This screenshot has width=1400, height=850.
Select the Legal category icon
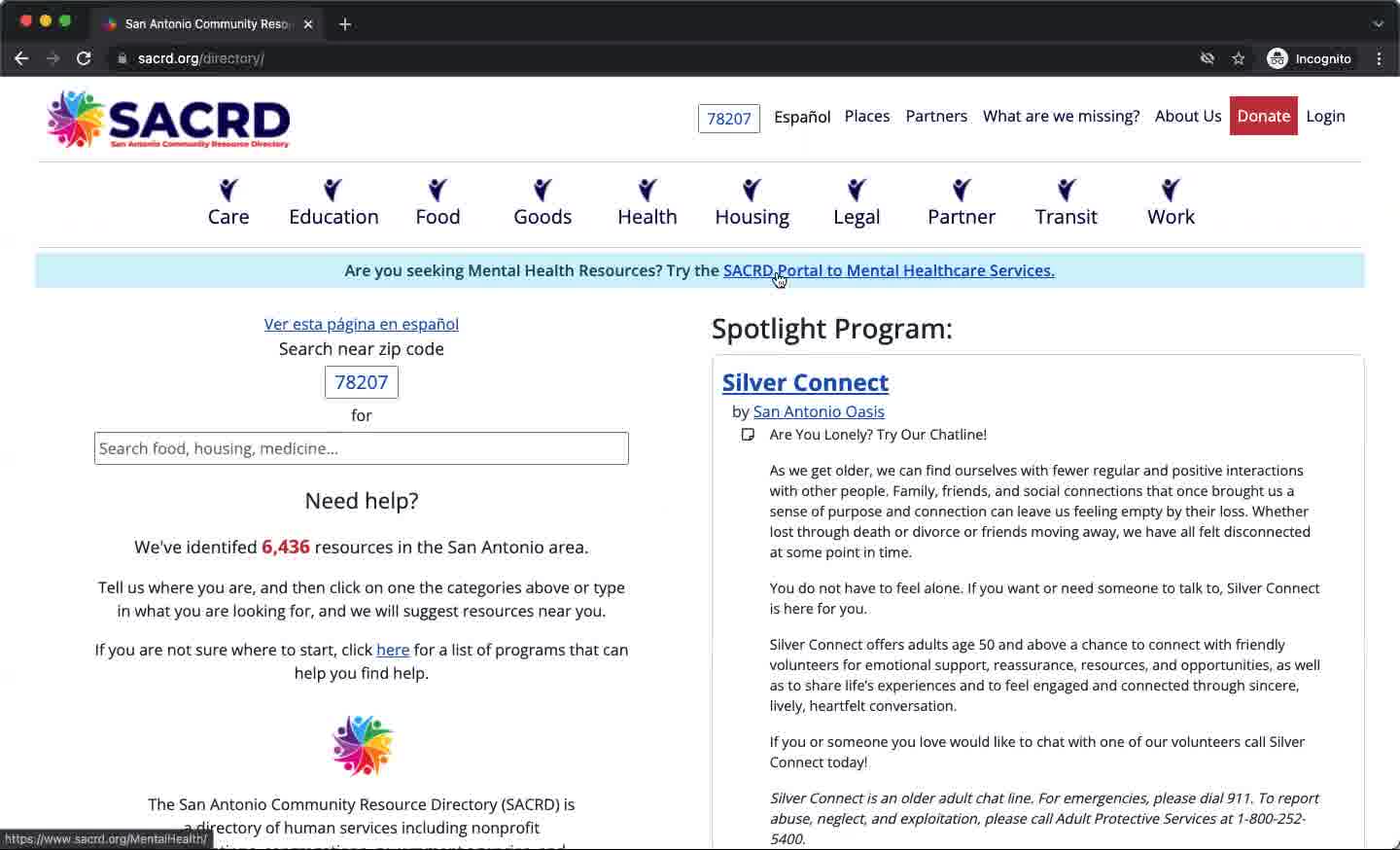pyautogui.click(x=857, y=190)
